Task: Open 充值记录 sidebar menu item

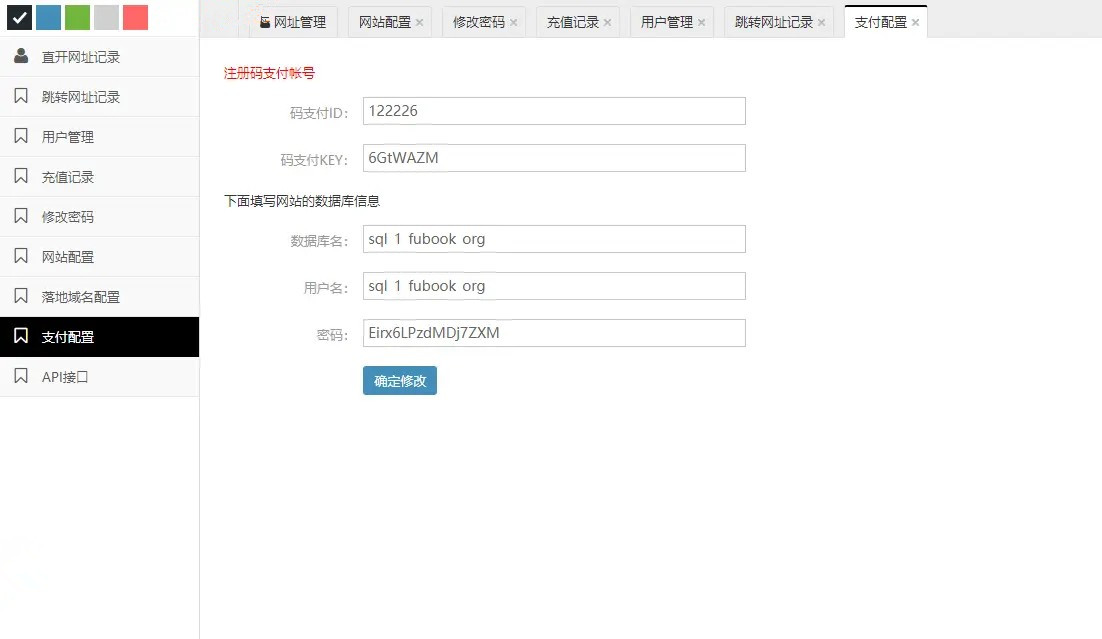Action: (100, 176)
